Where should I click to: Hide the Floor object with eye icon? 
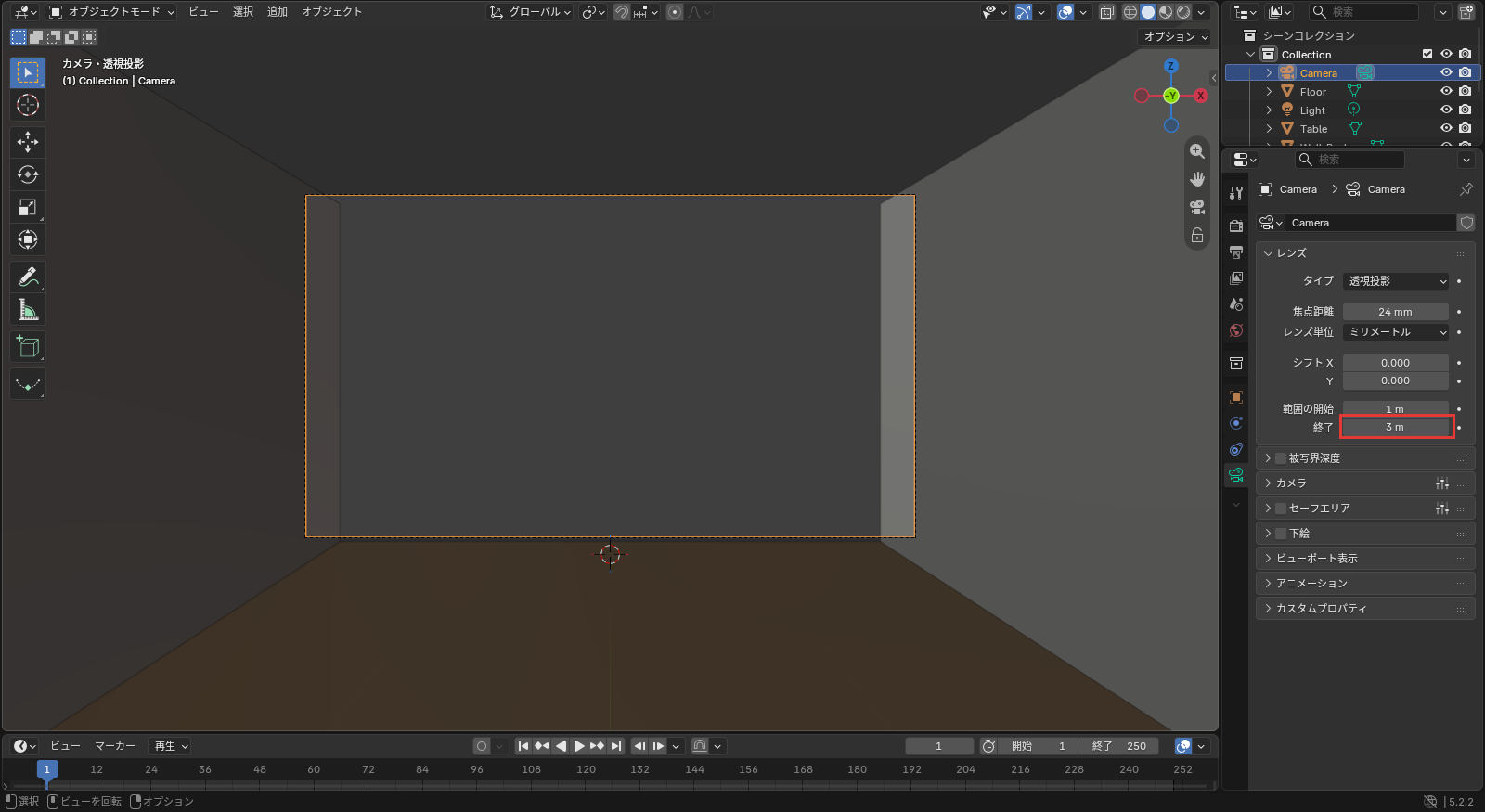1446,91
